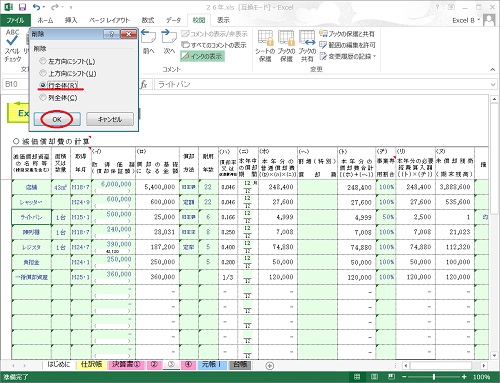Switch to 元帳Ⅰ sheet tab

pos(211,364)
